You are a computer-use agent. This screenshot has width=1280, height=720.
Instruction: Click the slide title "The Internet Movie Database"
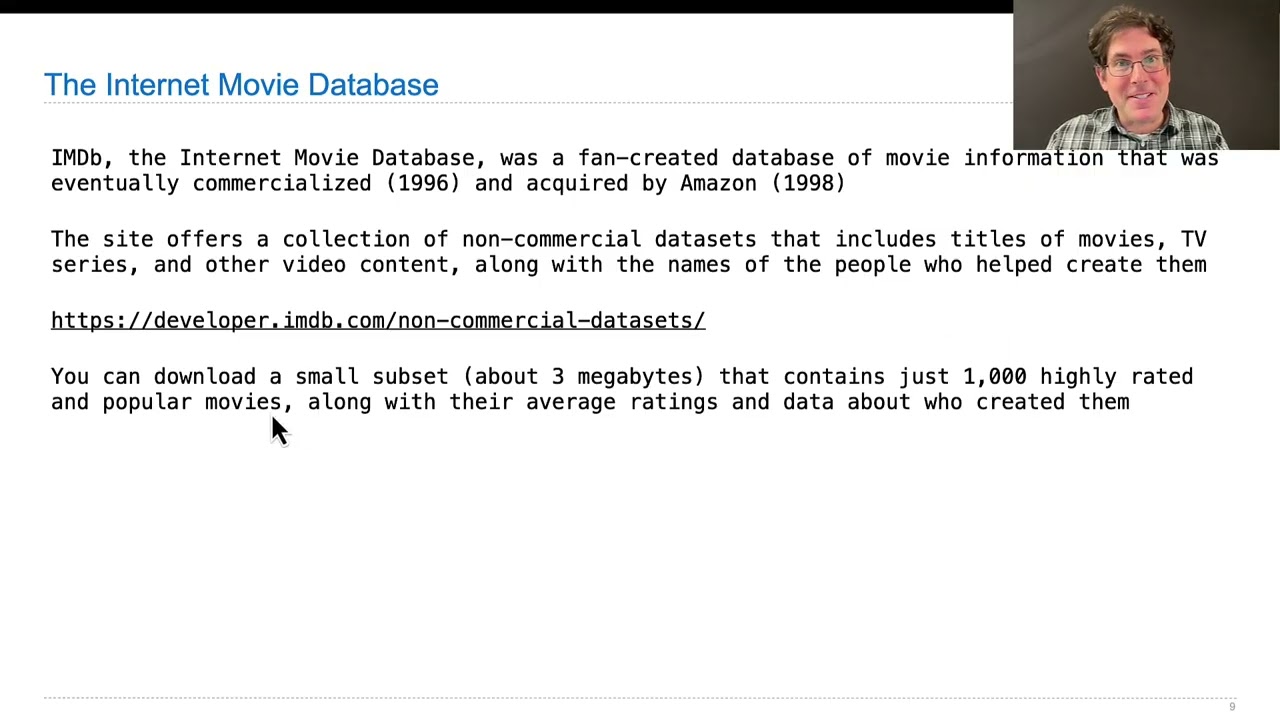pyautogui.click(x=241, y=85)
